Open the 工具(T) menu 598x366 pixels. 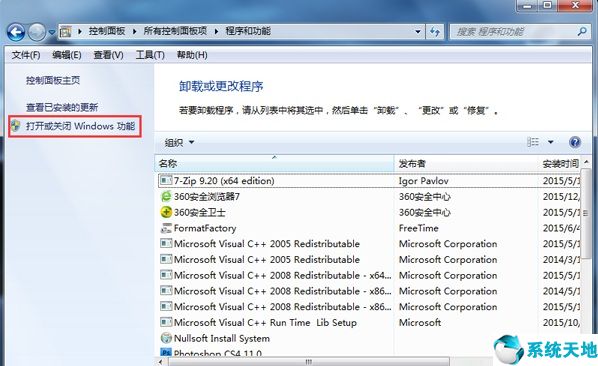coord(150,55)
